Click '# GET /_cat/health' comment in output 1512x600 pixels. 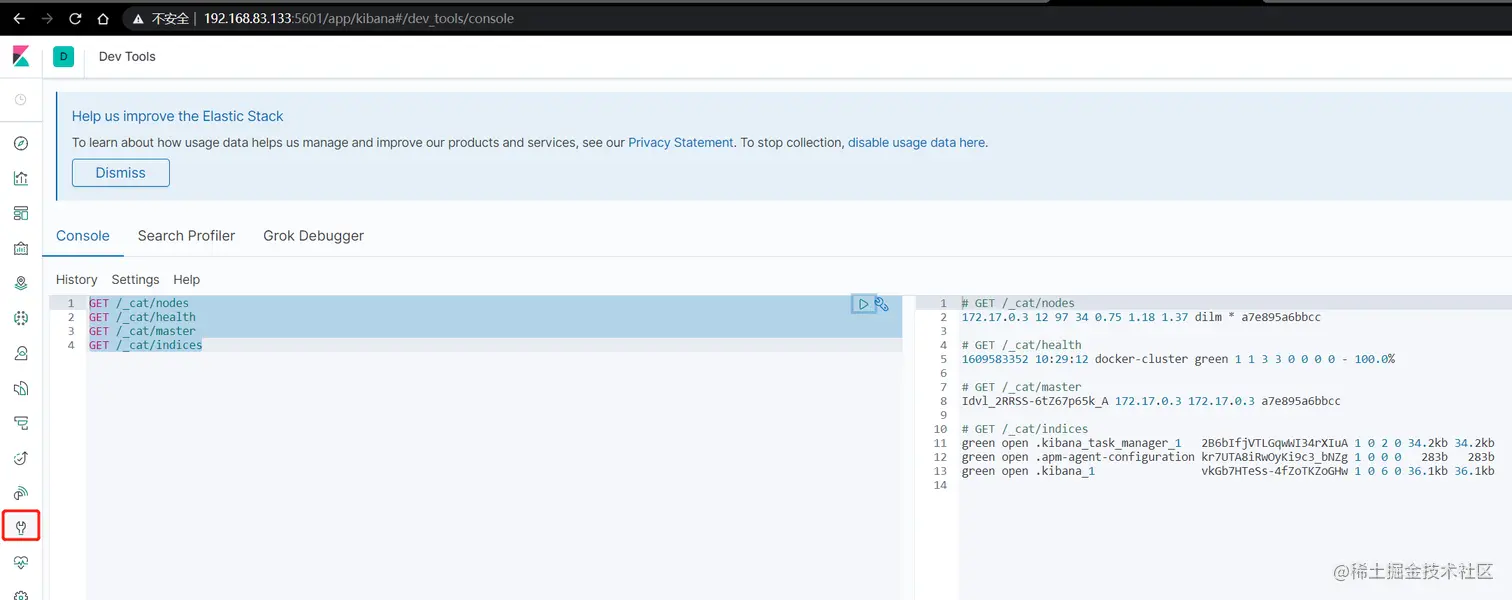(x=1021, y=345)
